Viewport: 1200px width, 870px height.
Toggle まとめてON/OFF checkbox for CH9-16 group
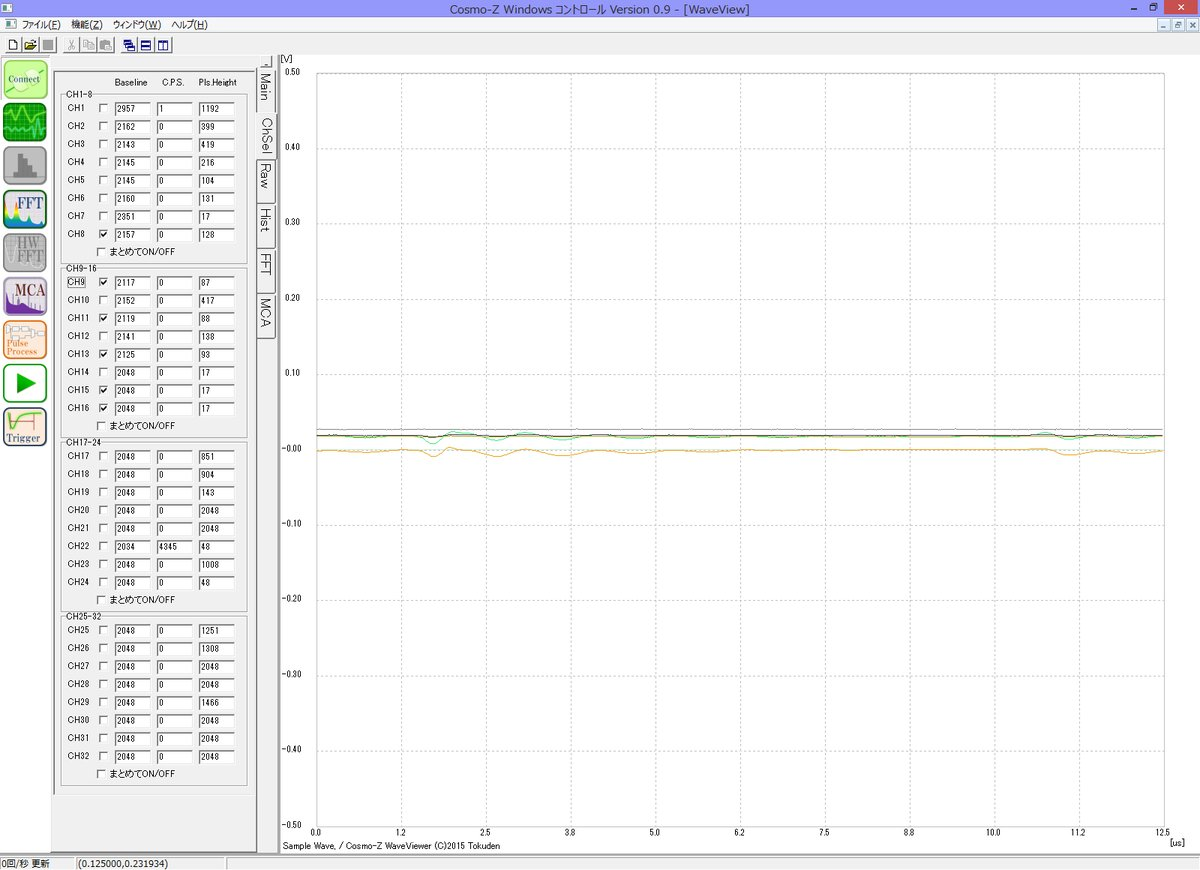101,426
